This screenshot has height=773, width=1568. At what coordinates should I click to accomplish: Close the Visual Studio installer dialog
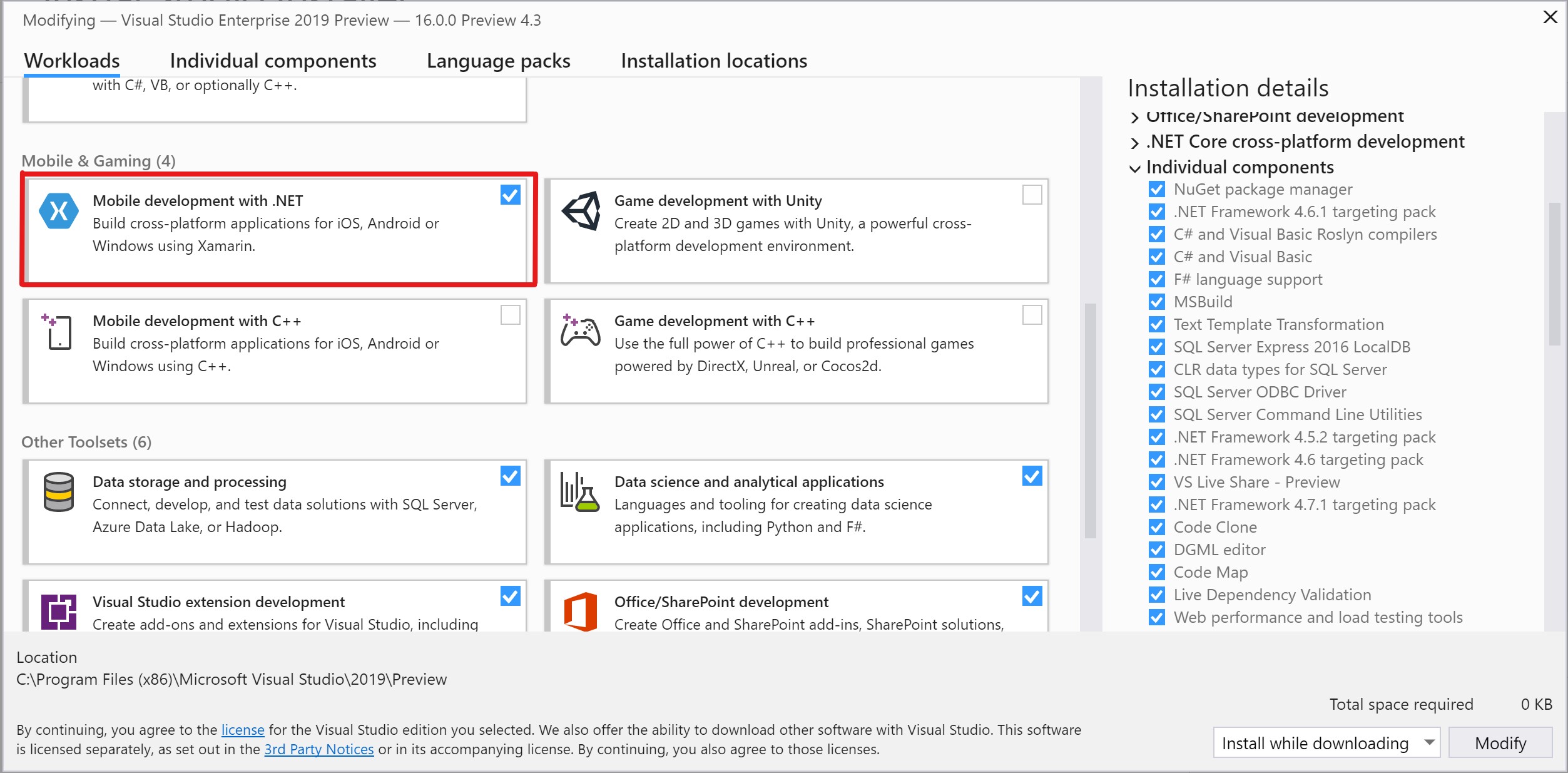pos(1550,17)
